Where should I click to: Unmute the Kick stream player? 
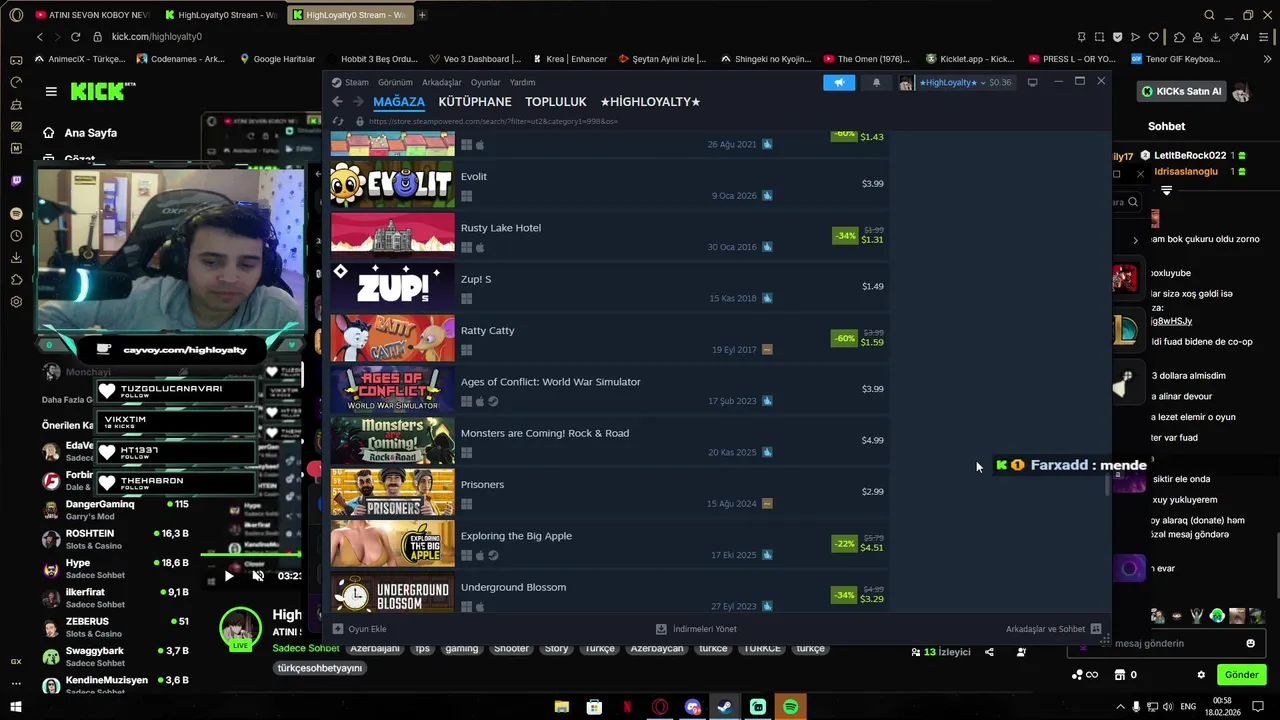[258, 576]
